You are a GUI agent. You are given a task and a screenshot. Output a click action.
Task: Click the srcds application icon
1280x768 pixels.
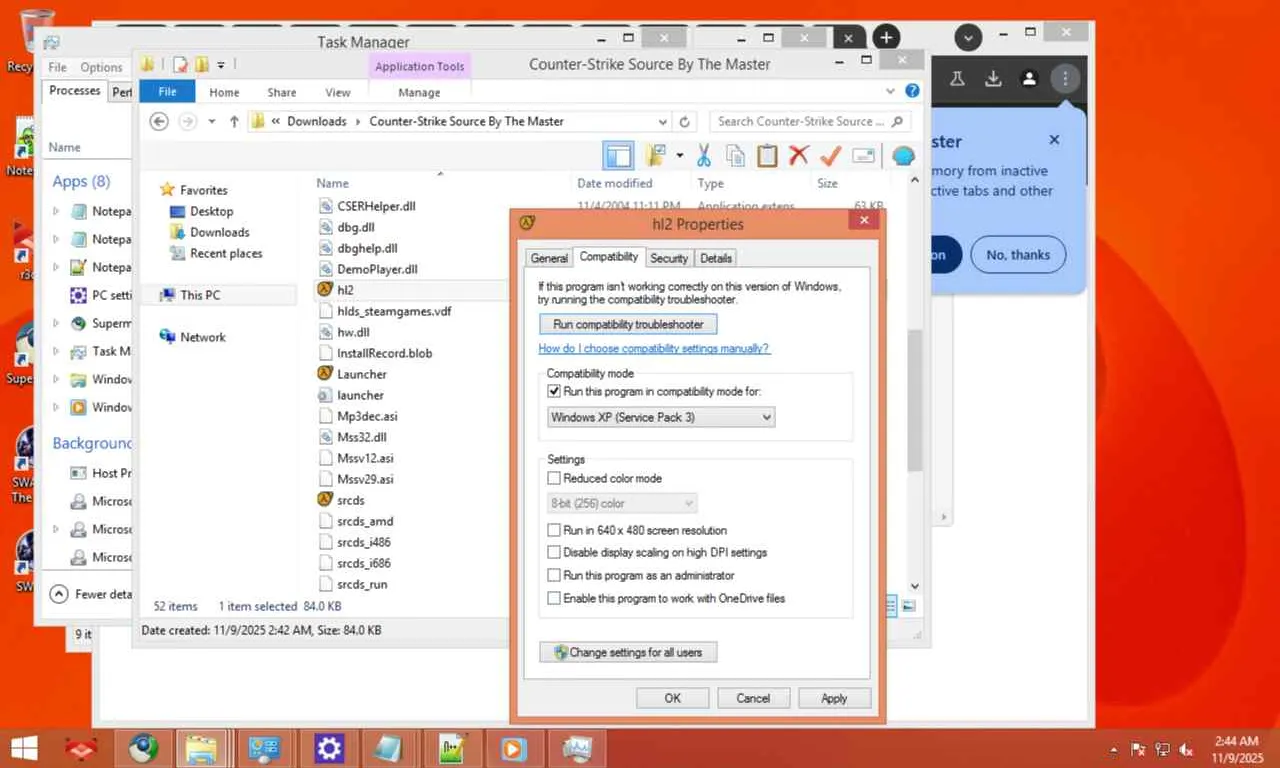pyautogui.click(x=324, y=500)
